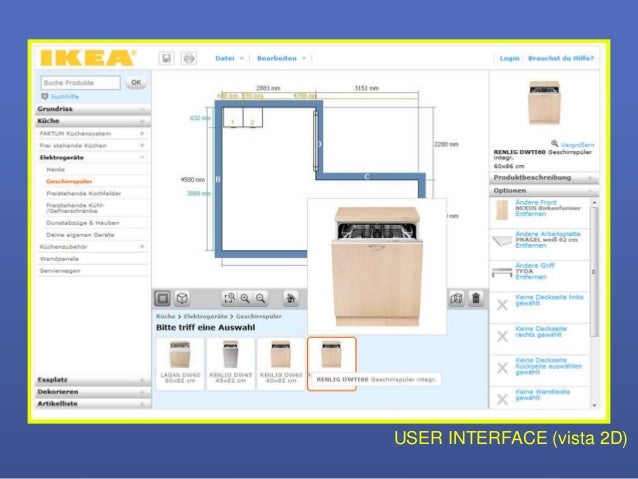Image resolution: width=638 pixels, height=479 pixels.
Task: Expand the Essplatz section
Action: tap(93, 380)
